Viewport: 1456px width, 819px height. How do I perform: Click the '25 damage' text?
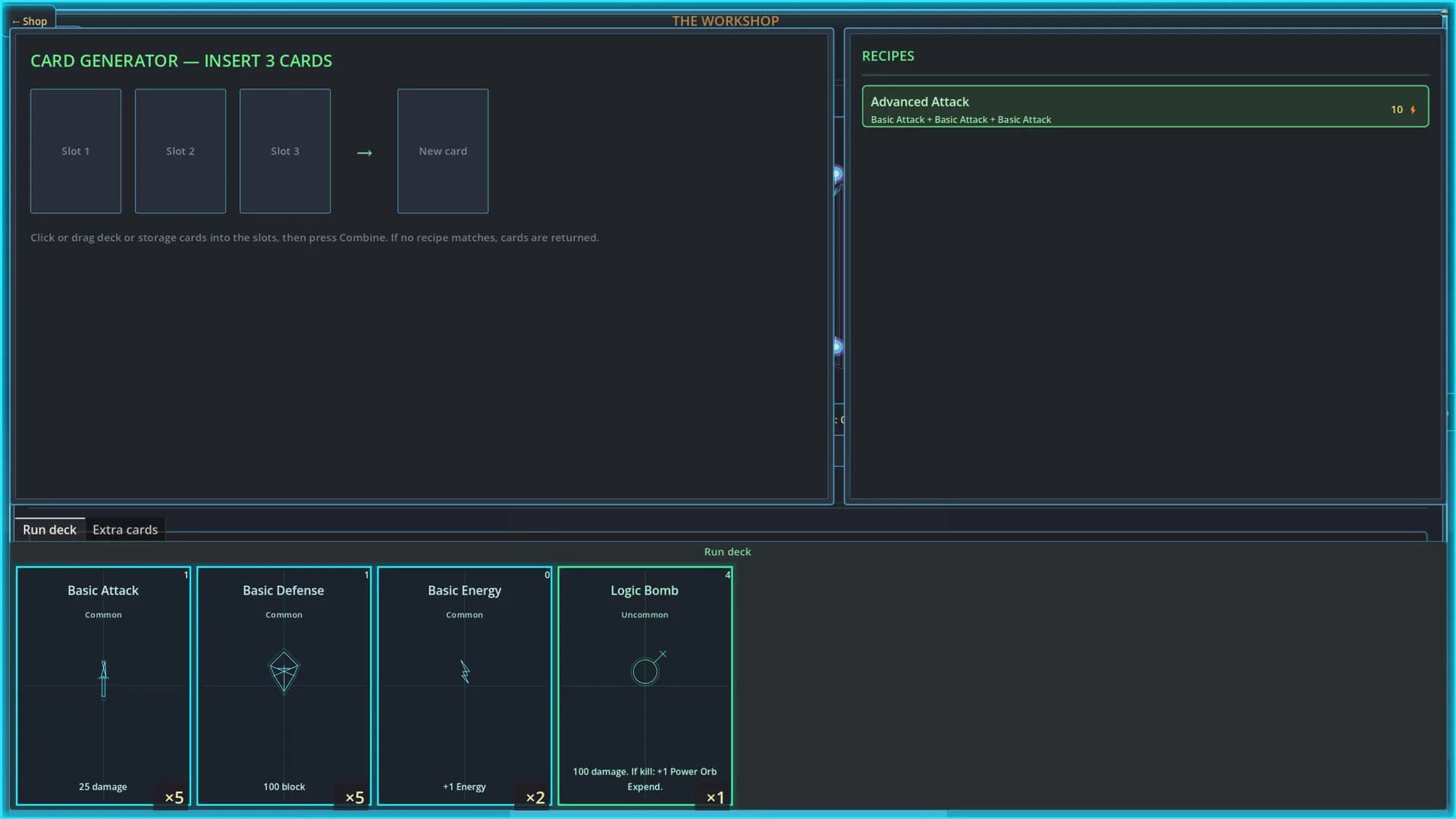(103, 786)
